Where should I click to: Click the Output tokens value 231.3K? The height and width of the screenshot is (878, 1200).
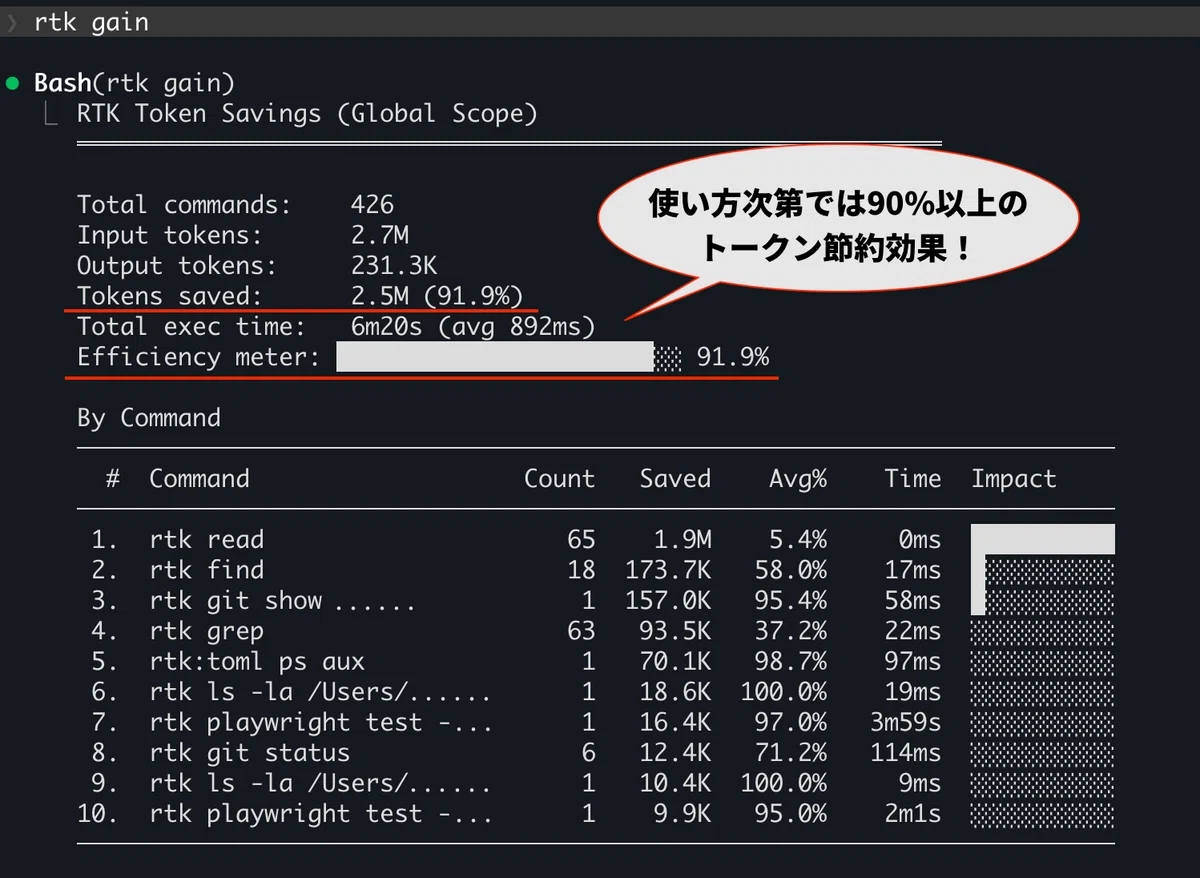tap(394, 265)
